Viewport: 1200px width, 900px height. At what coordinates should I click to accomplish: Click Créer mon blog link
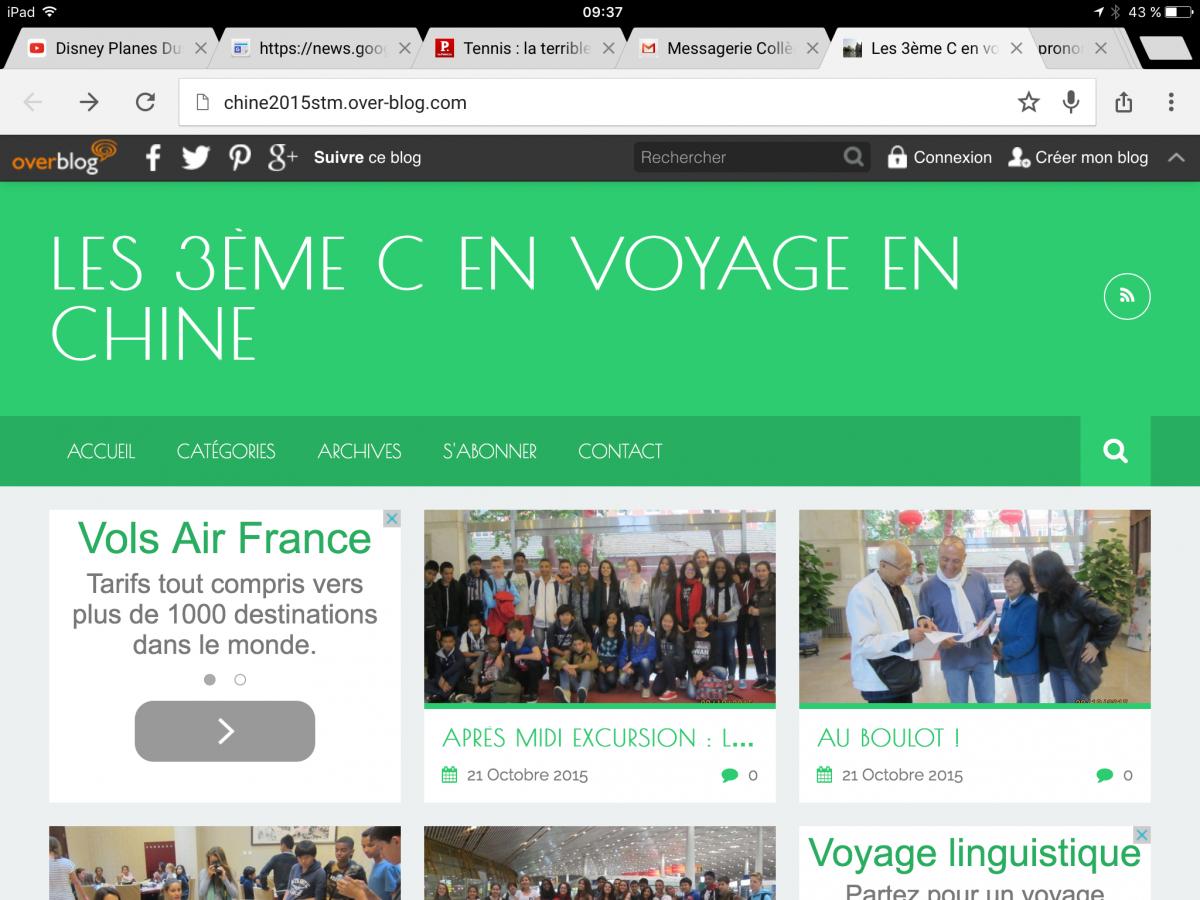[x=1079, y=157]
